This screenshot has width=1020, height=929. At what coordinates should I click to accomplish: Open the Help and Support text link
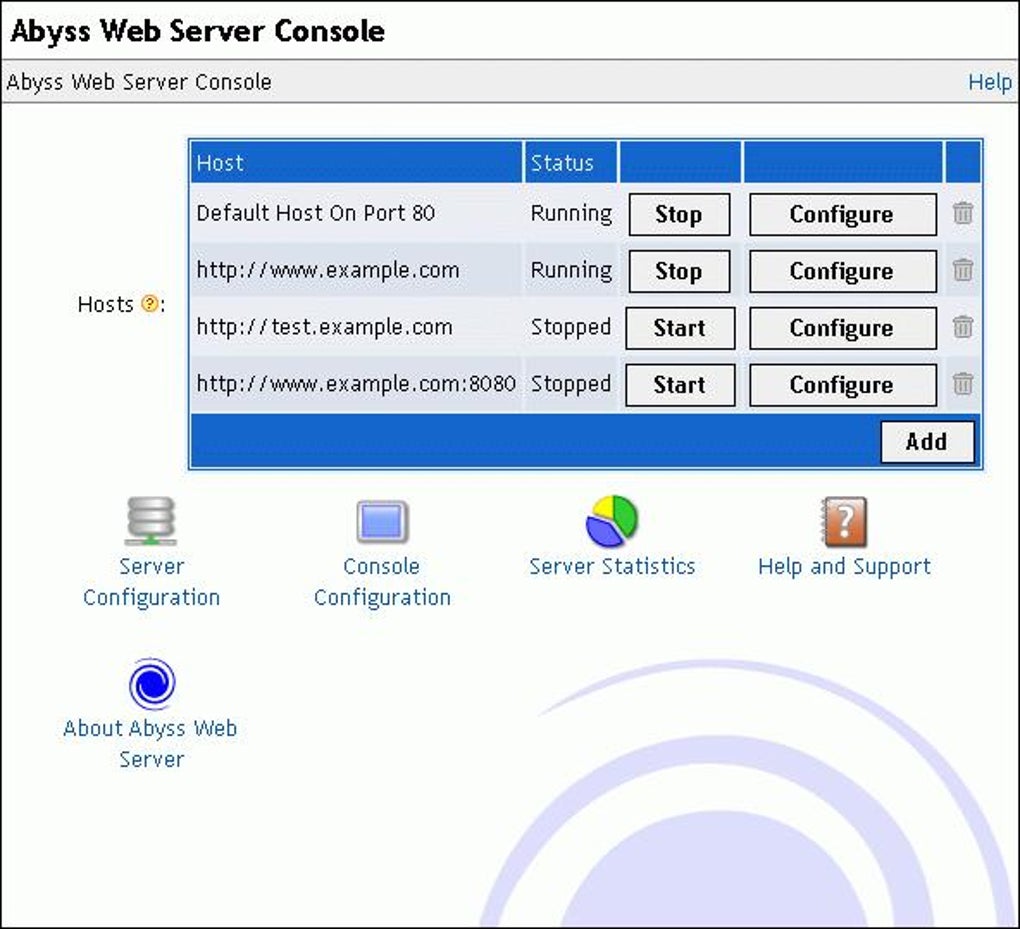pos(844,566)
